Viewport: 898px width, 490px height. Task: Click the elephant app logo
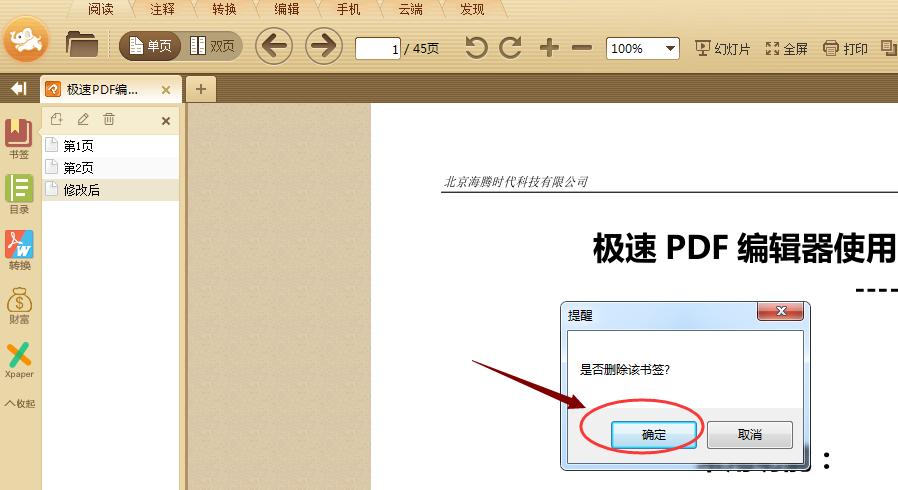(x=26, y=39)
